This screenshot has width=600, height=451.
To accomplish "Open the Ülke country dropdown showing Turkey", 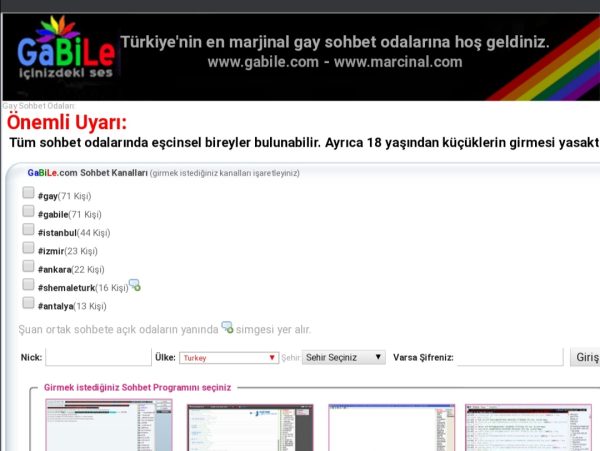I will pos(229,358).
